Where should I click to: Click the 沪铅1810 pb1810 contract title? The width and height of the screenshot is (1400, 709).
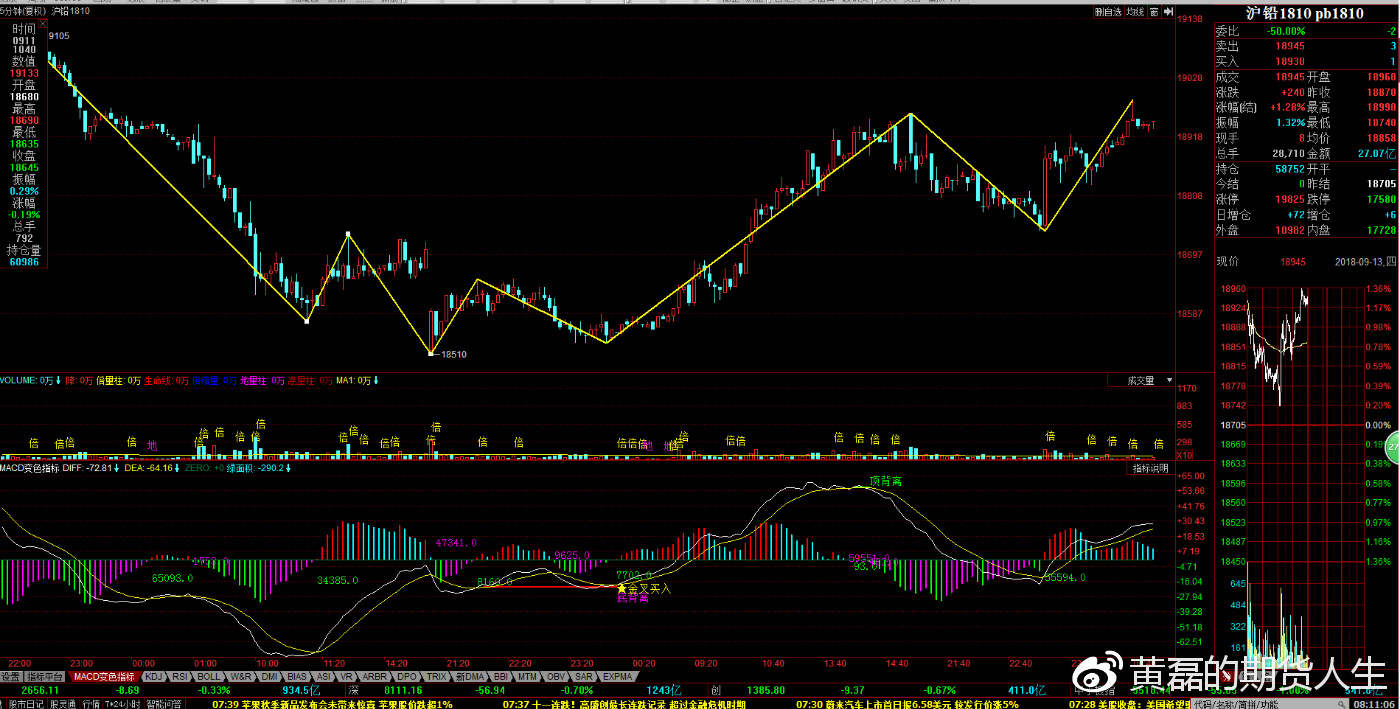click(1303, 13)
